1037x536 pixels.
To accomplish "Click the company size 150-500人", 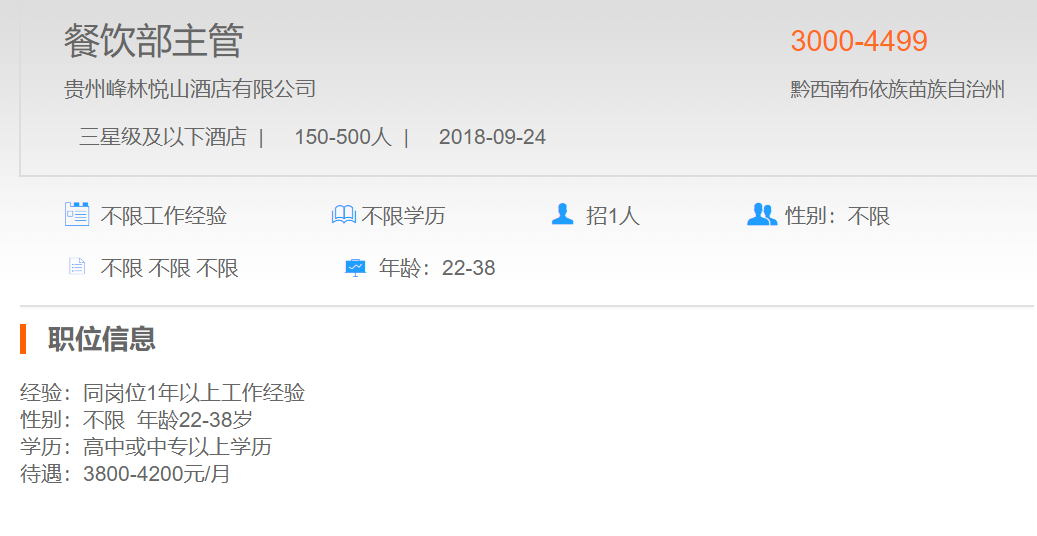I will pyautogui.click(x=343, y=137).
